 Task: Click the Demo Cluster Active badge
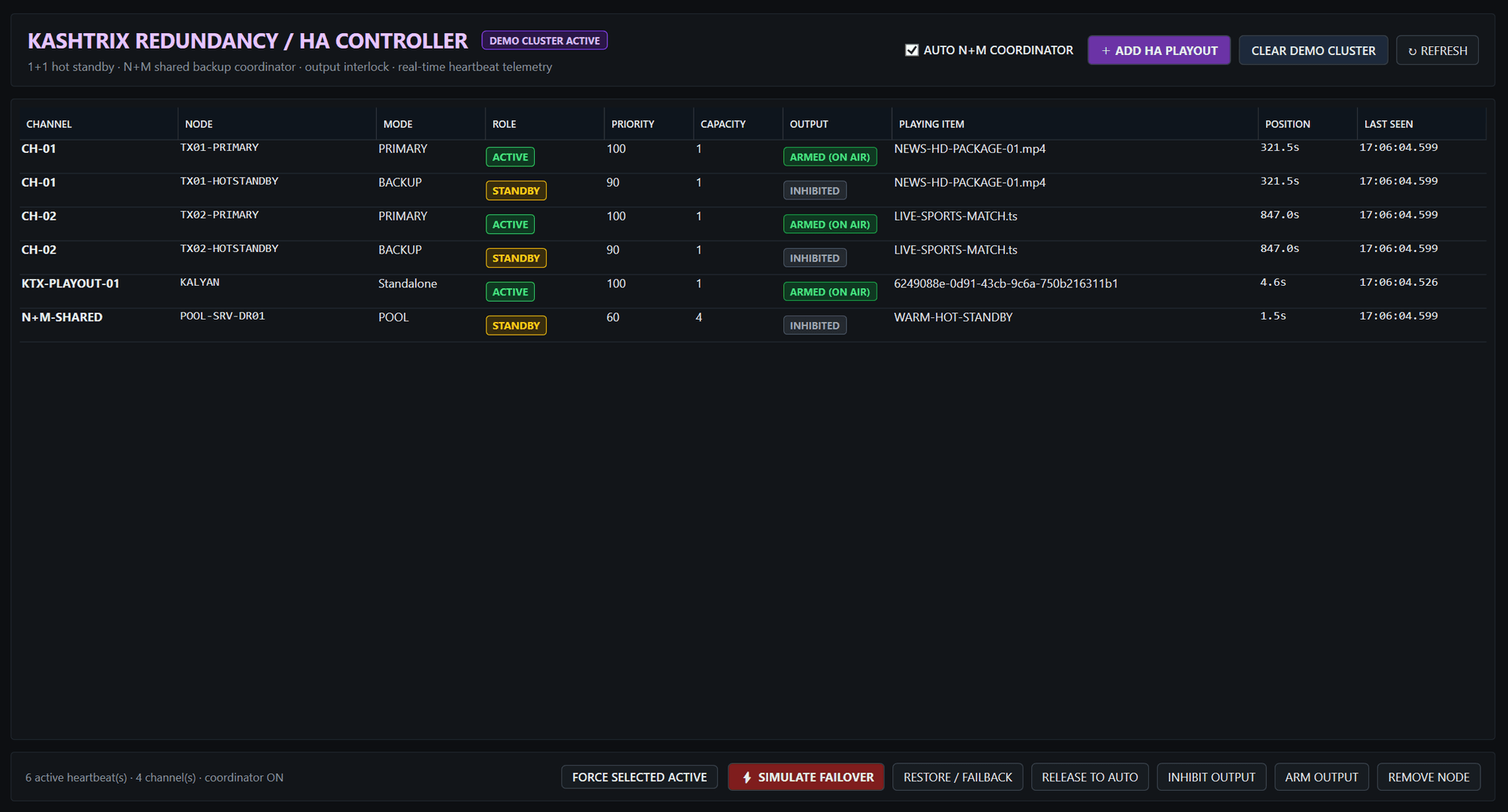tap(544, 40)
